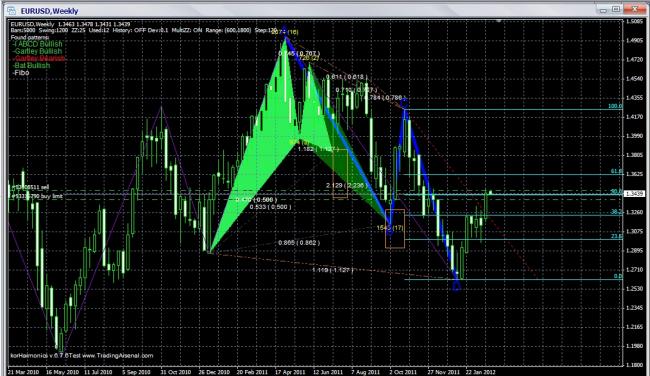Select the blue marker at April 2011 peak
650x376 pixels.
pos(284,30)
